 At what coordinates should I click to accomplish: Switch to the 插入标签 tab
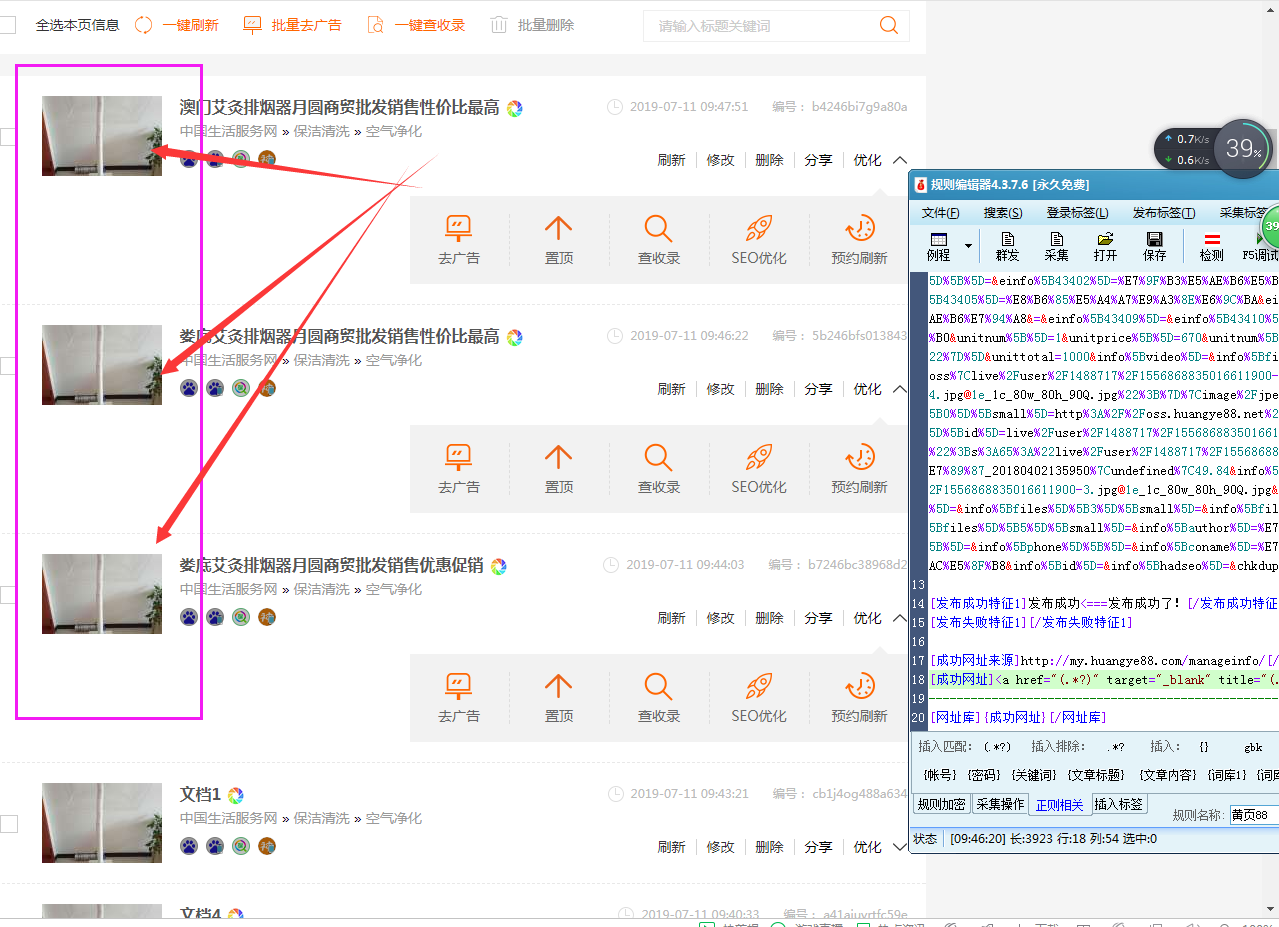[x=1119, y=803]
